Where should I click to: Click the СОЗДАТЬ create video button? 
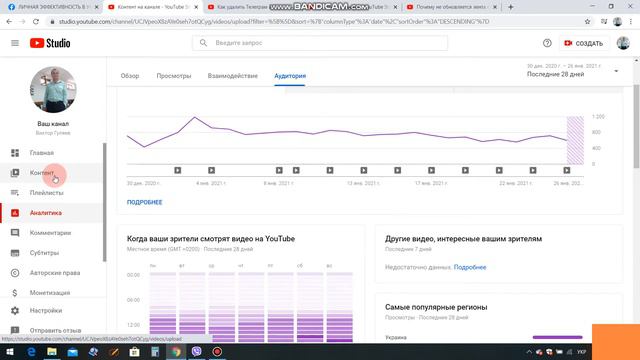pos(583,43)
